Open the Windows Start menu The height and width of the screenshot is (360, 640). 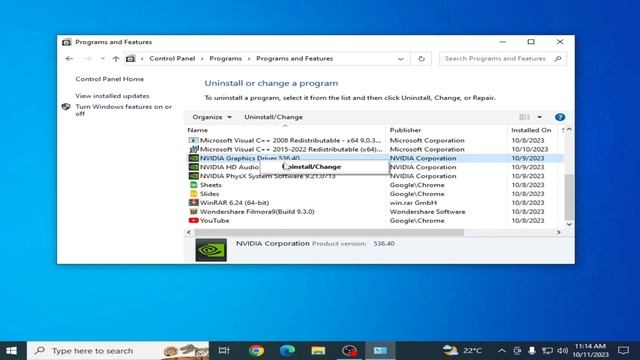click(11, 351)
